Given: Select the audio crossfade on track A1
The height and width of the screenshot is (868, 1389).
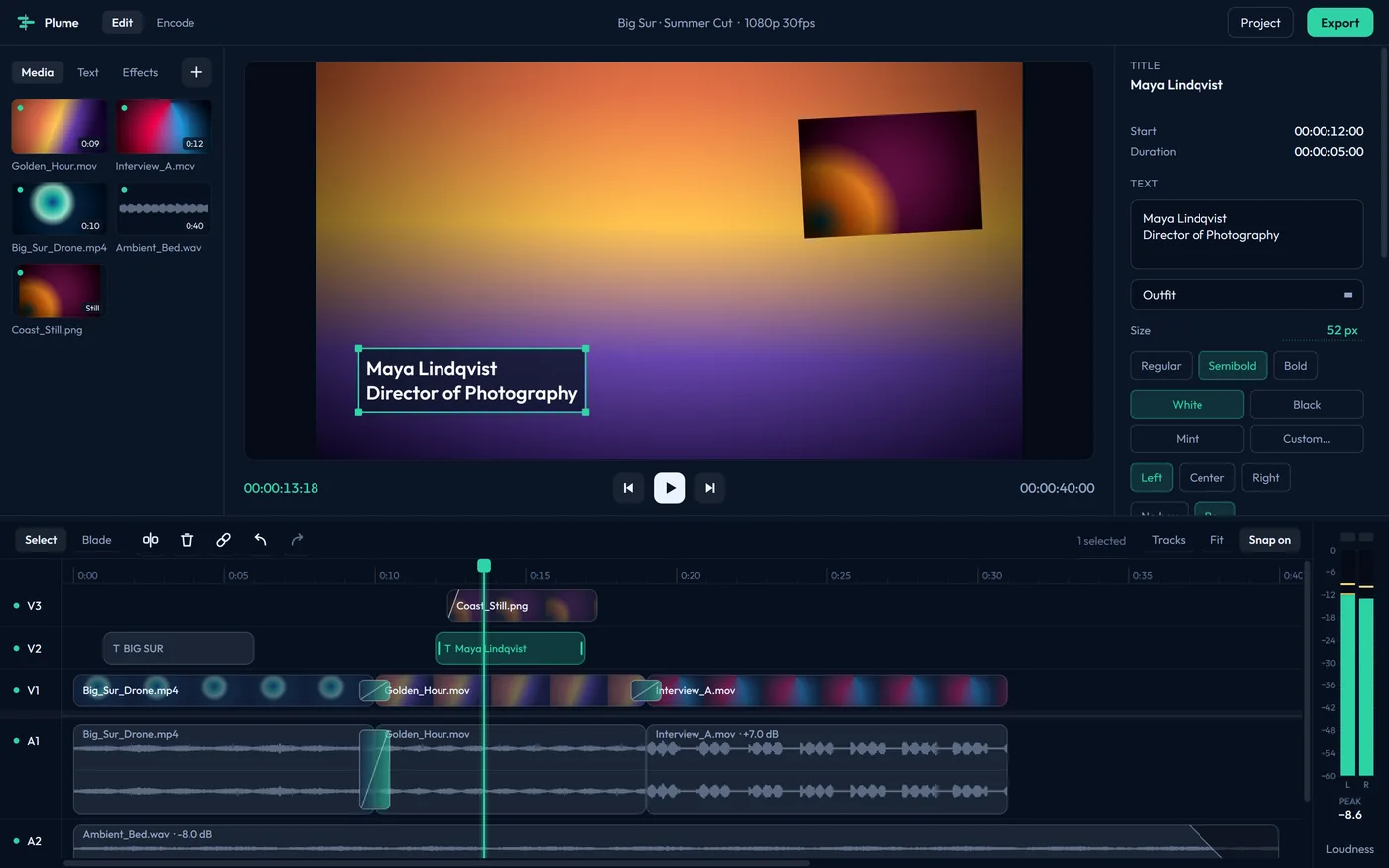Looking at the screenshot, I should (374, 770).
